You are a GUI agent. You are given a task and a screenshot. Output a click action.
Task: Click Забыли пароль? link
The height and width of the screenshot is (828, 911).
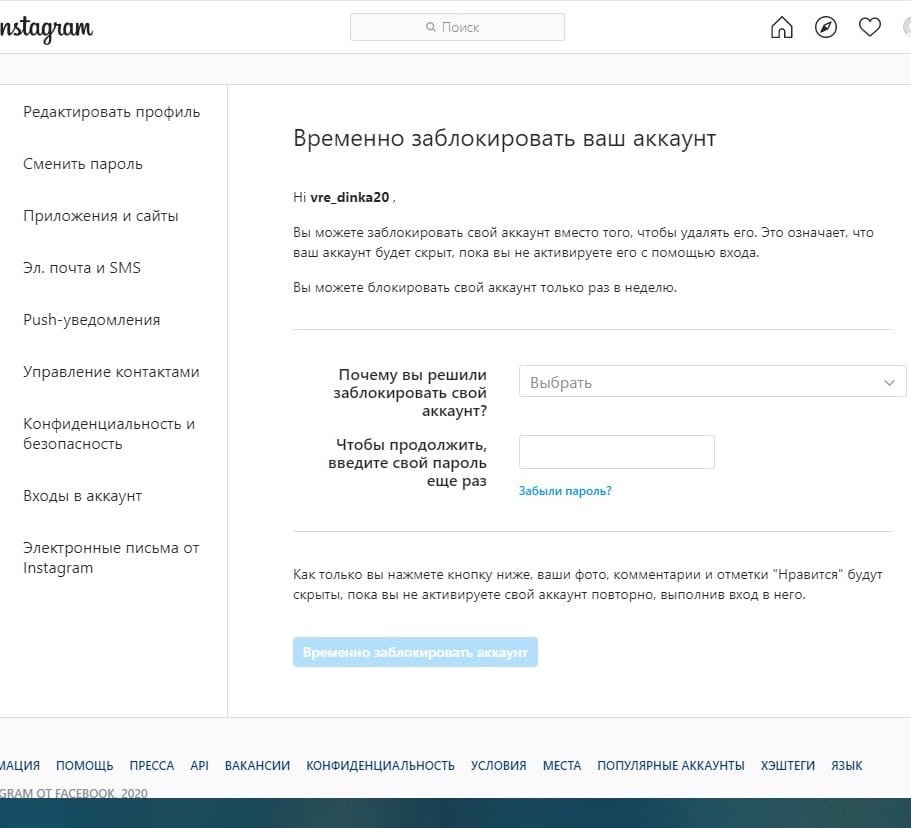coord(565,491)
